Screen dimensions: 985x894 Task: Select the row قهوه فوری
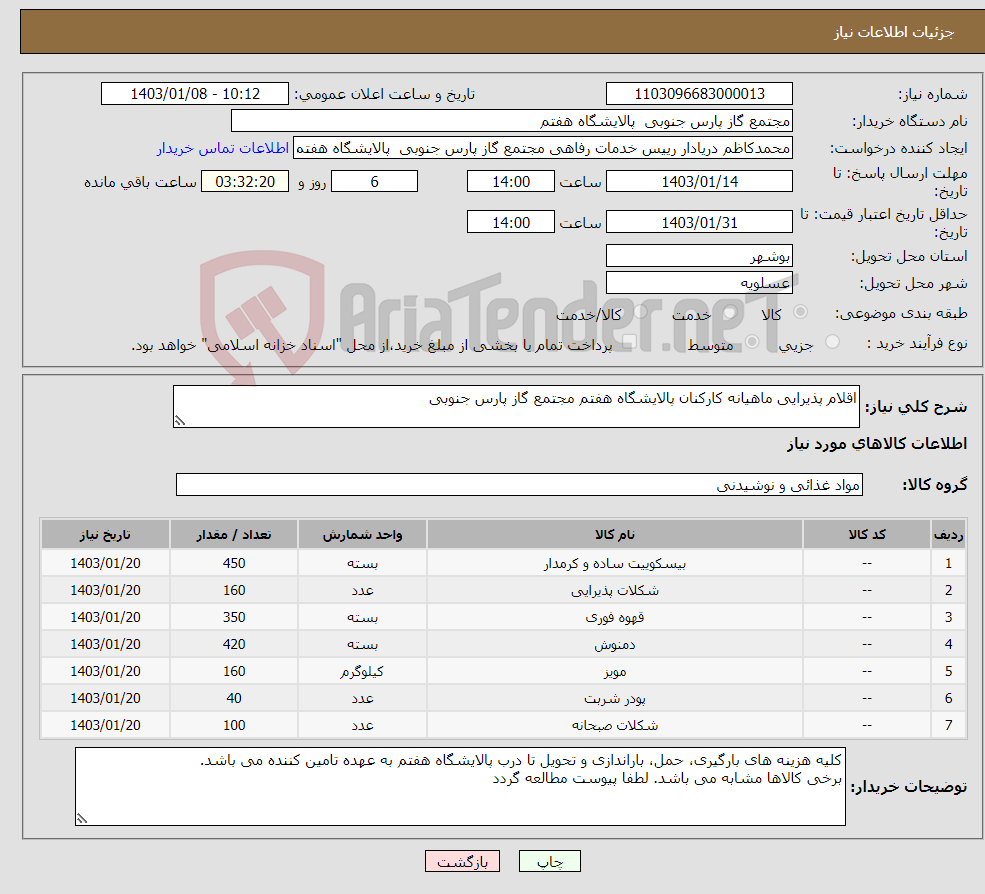(x=503, y=618)
